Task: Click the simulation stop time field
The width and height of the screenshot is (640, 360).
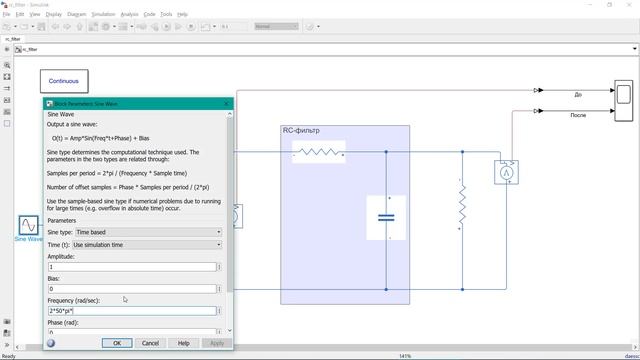Action: [234, 27]
